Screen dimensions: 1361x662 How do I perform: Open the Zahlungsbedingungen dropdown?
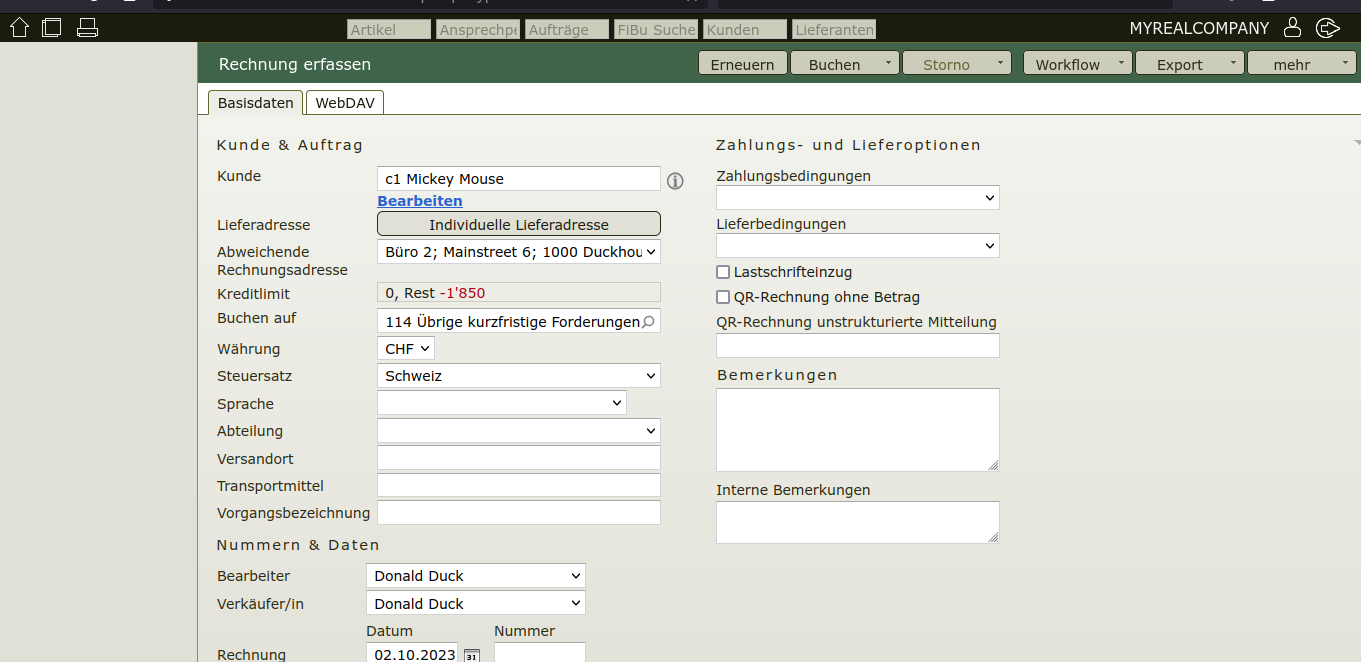(857, 198)
